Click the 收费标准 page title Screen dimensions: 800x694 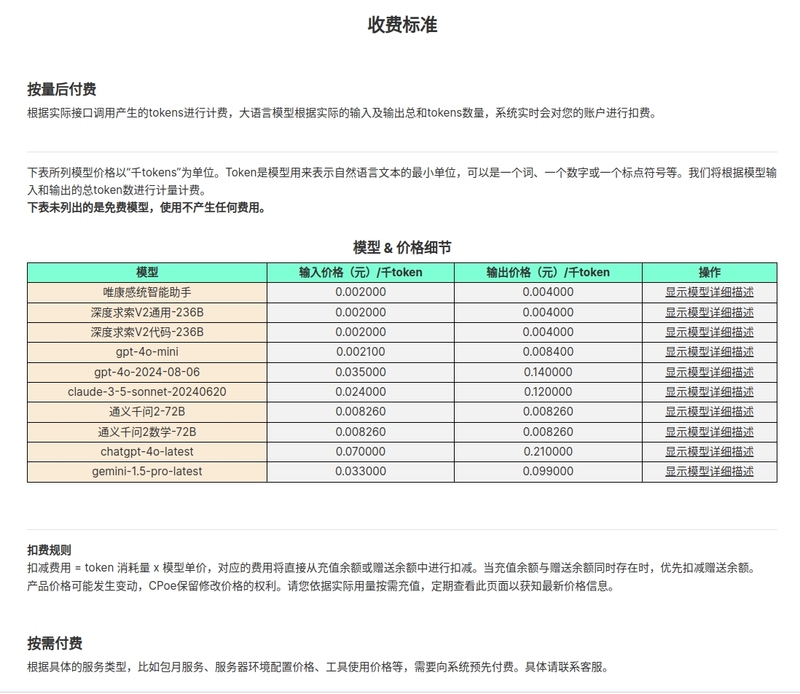click(x=403, y=24)
